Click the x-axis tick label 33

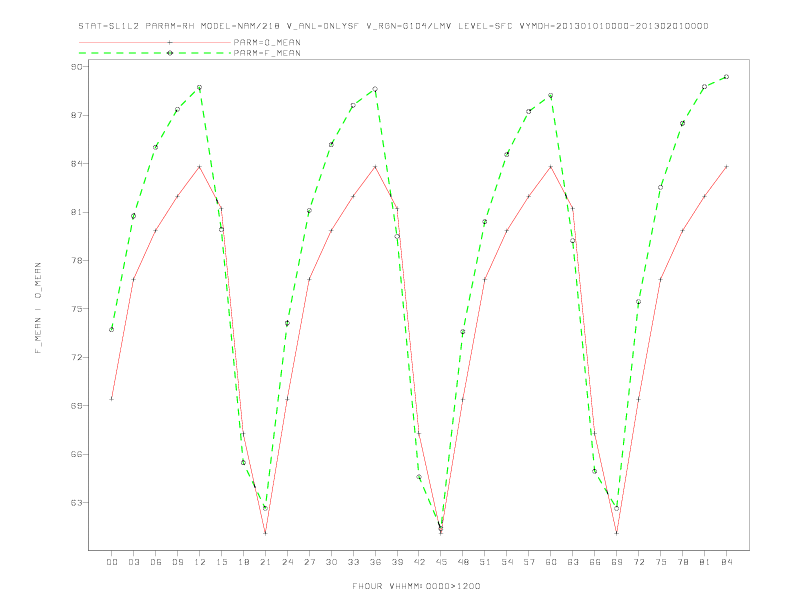(353, 562)
